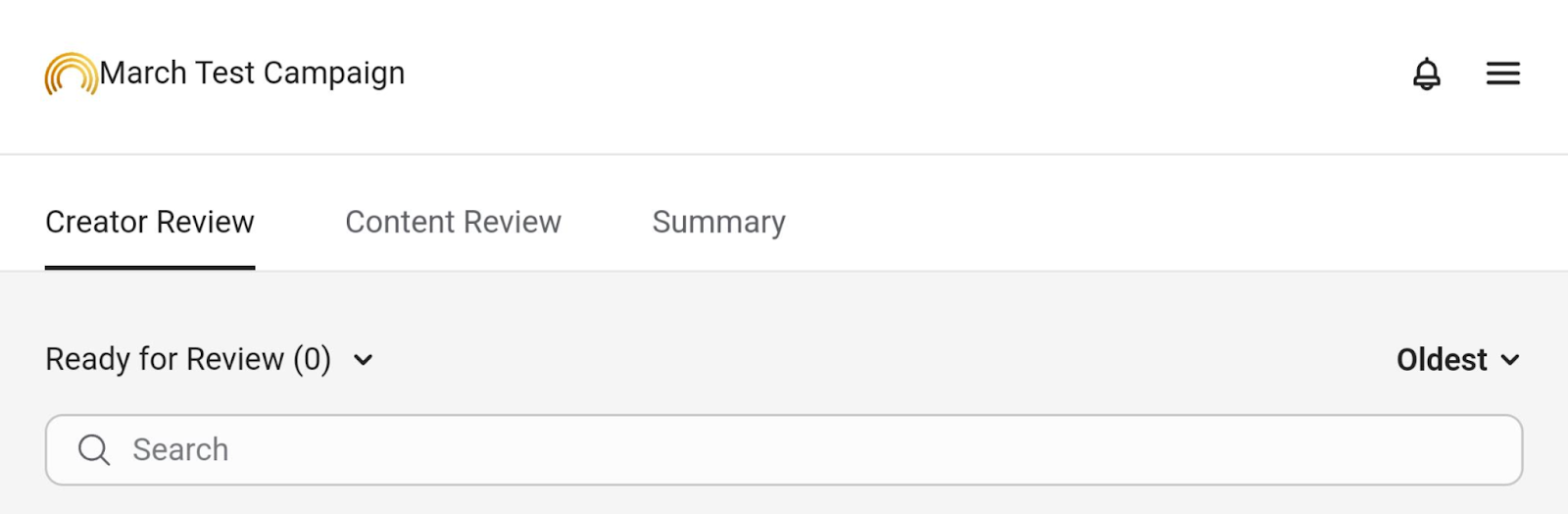Click the underline beneath Creator Review

coord(150,268)
